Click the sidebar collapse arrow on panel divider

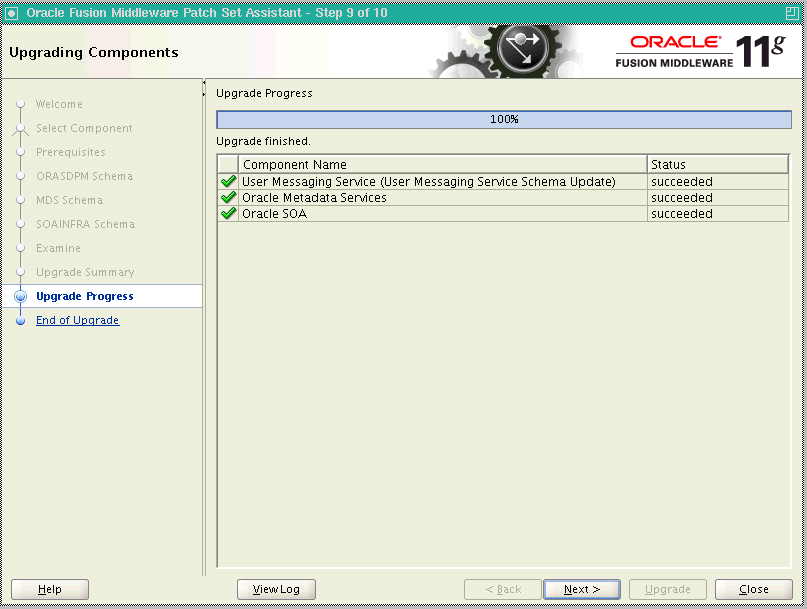click(204, 82)
